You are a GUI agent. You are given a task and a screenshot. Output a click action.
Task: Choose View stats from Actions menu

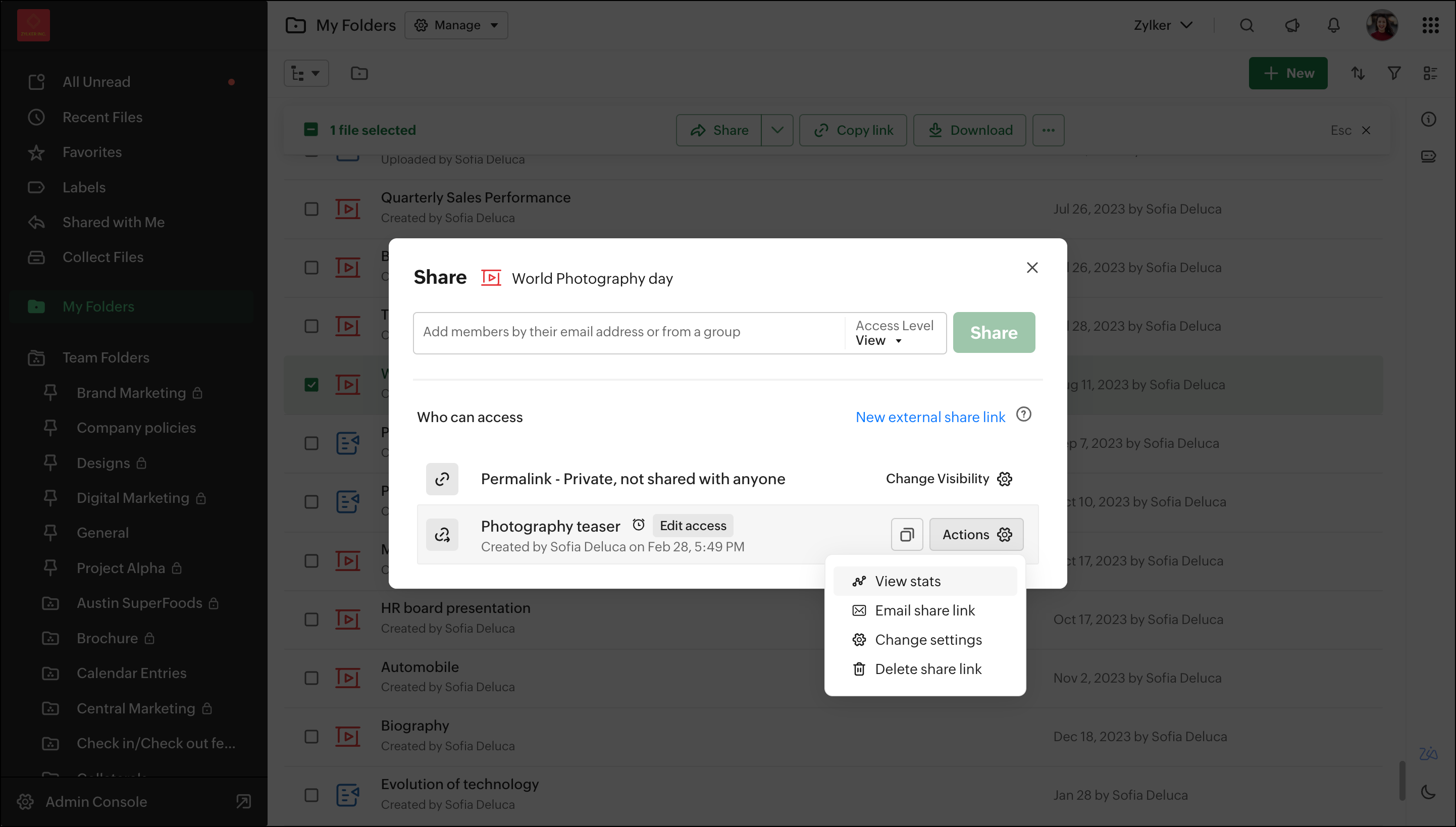click(x=925, y=581)
